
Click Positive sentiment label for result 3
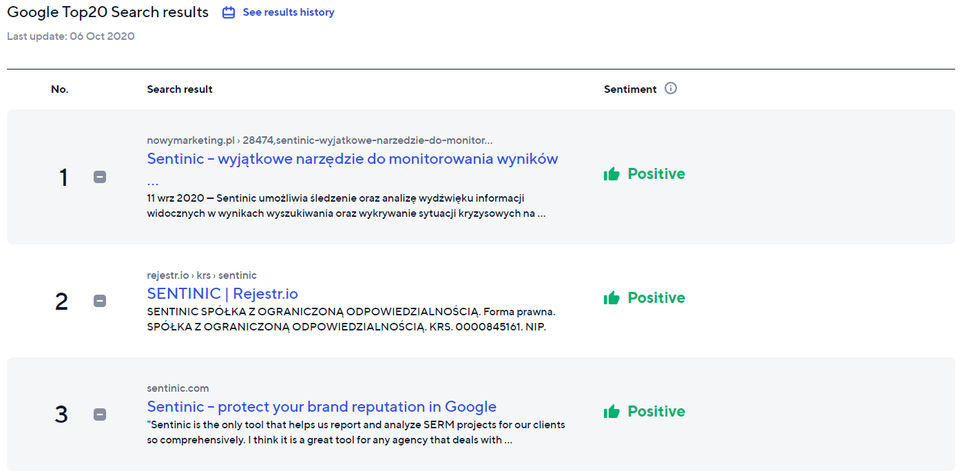(x=656, y=412)
